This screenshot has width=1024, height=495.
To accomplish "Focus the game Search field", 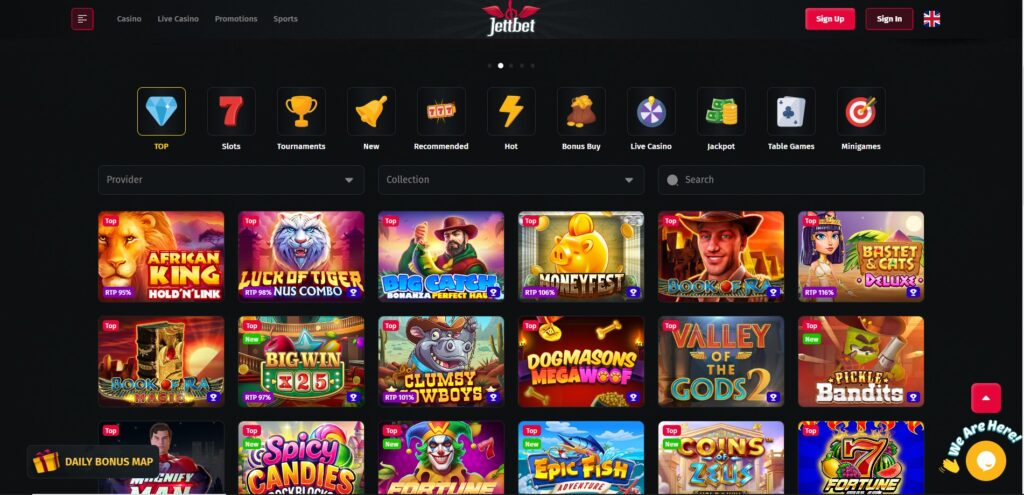I will [x=791, y=180].
